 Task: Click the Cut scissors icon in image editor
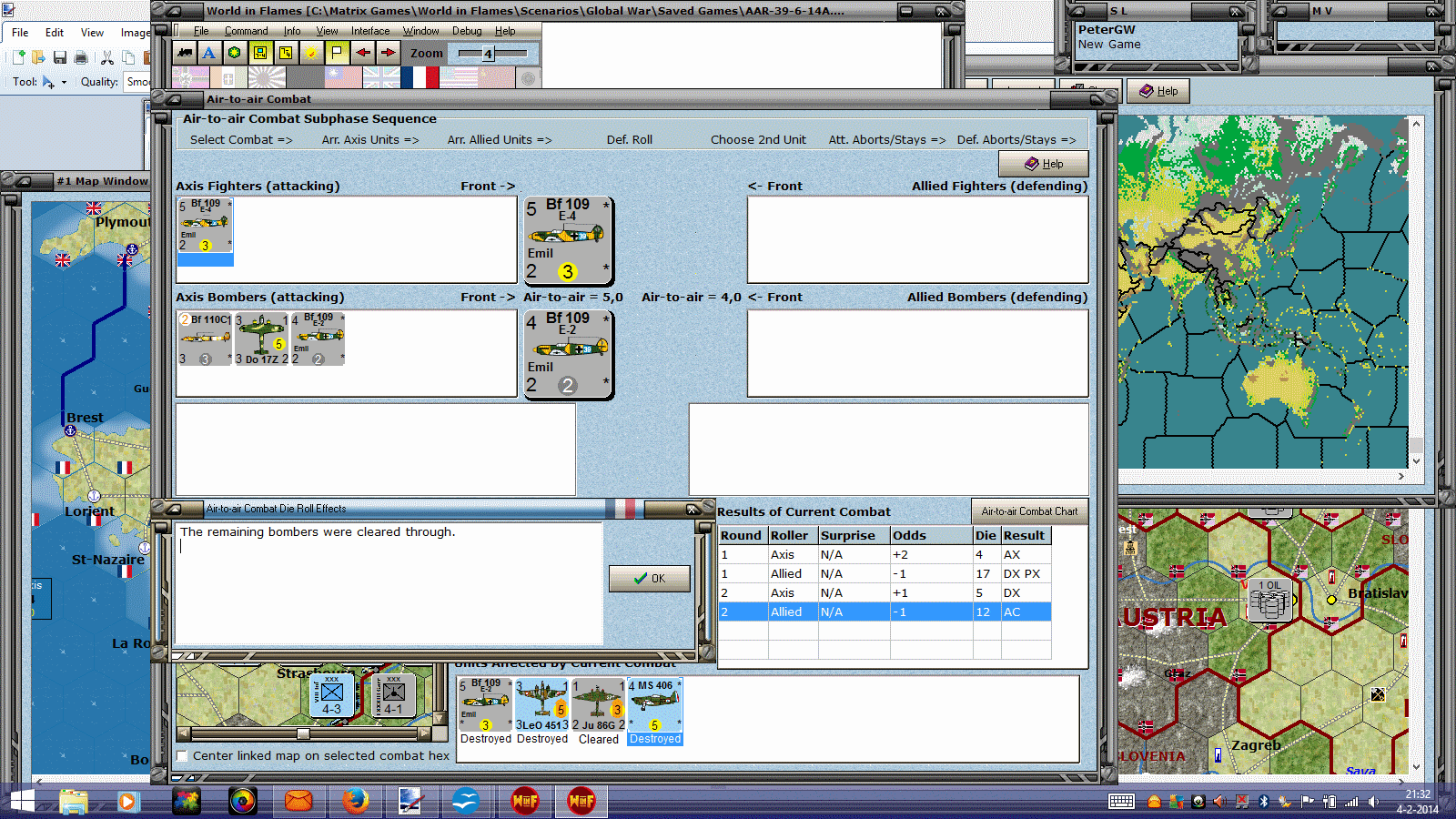tap(107, 57)
